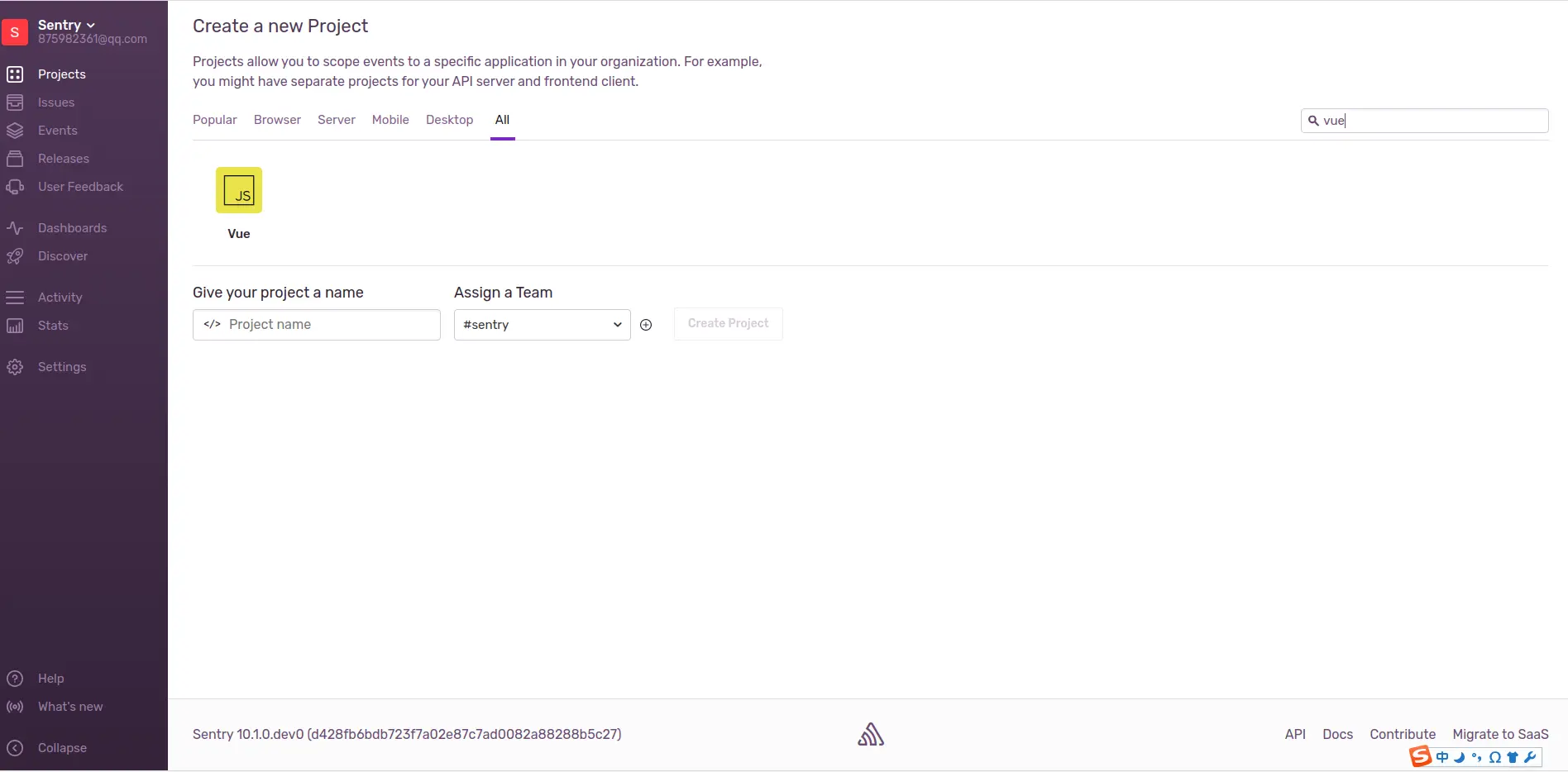Click the Assign a Team label

pos(503,293)
